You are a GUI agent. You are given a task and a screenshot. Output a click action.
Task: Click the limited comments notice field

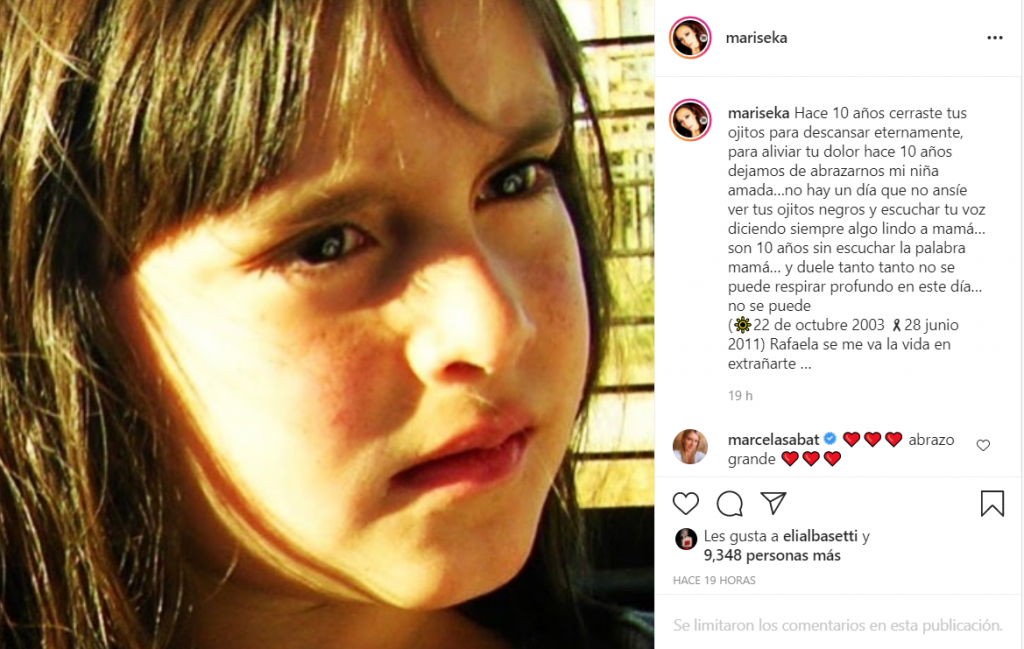[x=838, y=625]
